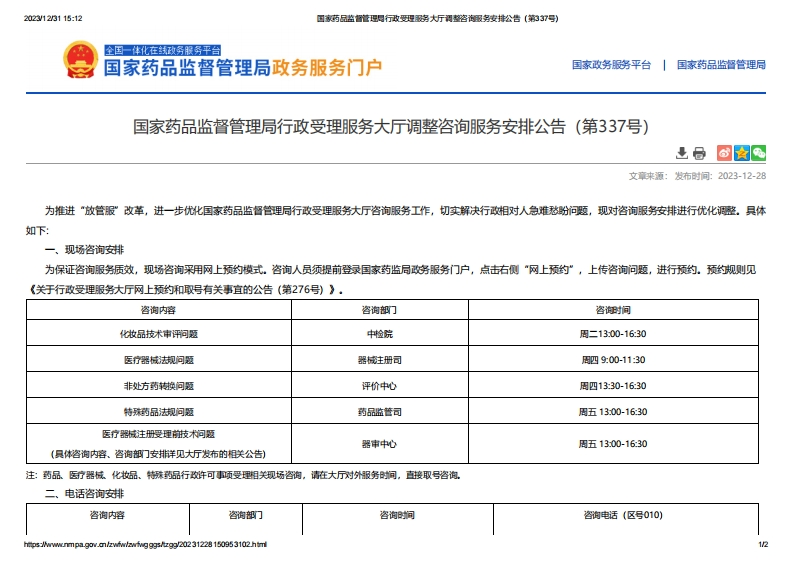Select the 化妆品技术审评问题 table cell
This screenshot has width=793, height=561.
(x=158, y=334)
